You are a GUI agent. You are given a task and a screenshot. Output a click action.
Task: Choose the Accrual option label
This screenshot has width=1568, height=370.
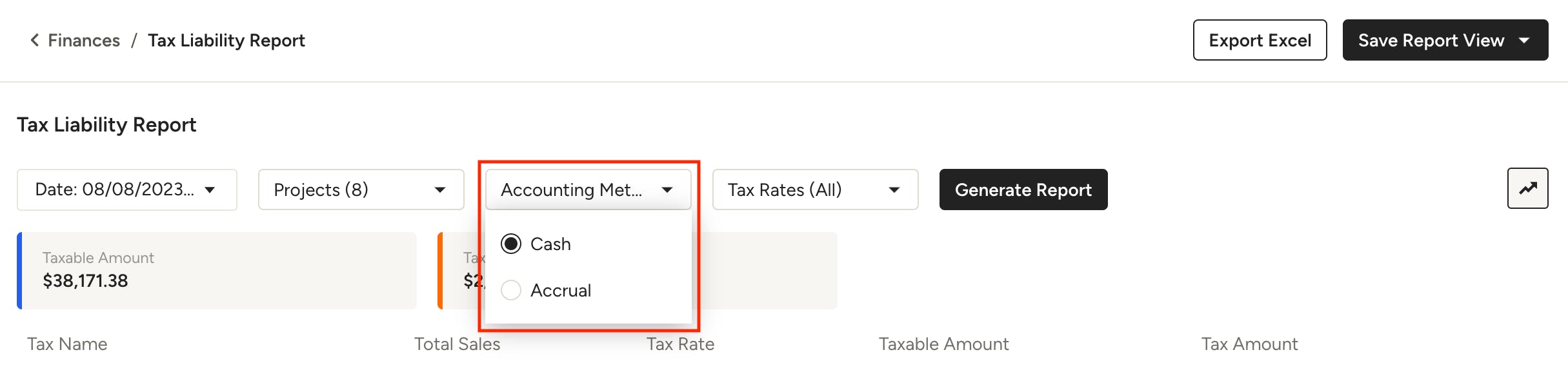(560, 291)
